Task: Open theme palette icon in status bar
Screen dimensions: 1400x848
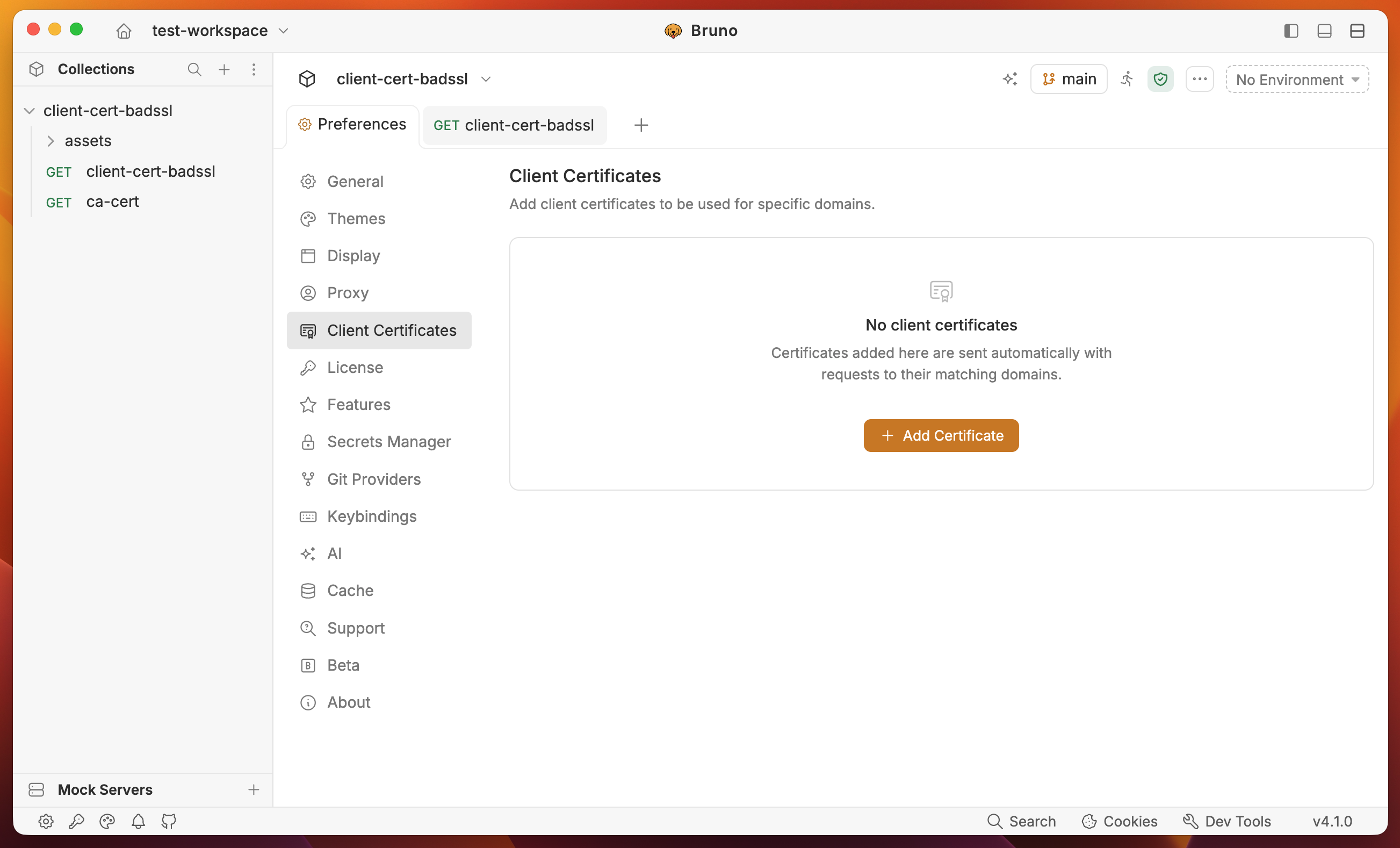Action: [x=107, y=821]
